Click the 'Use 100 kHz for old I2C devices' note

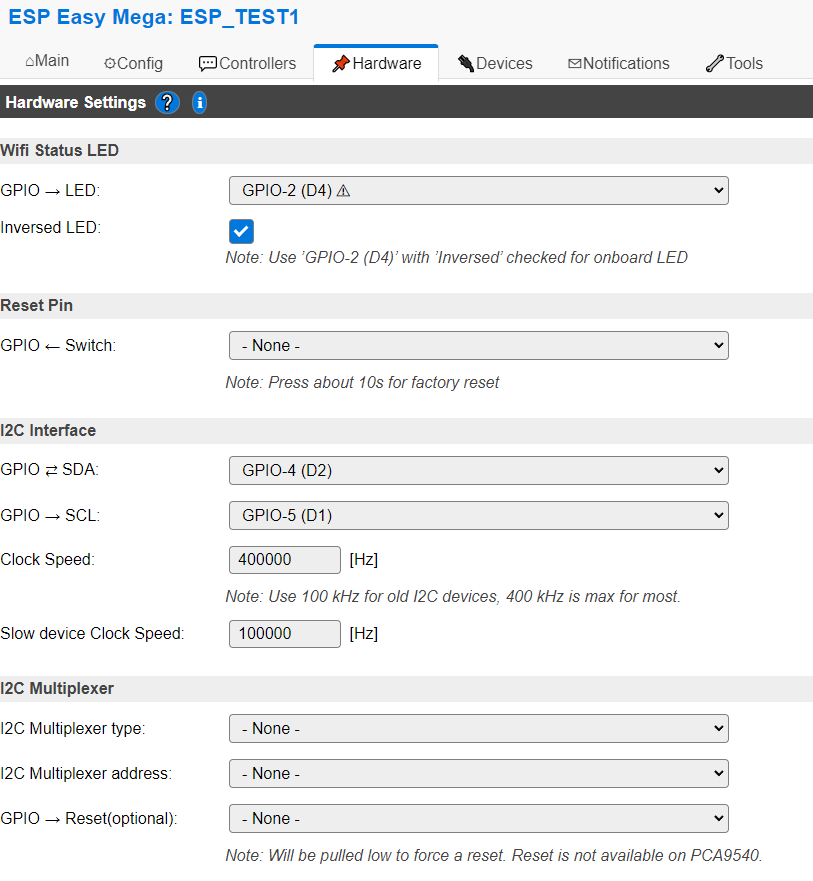pos(453,596)
